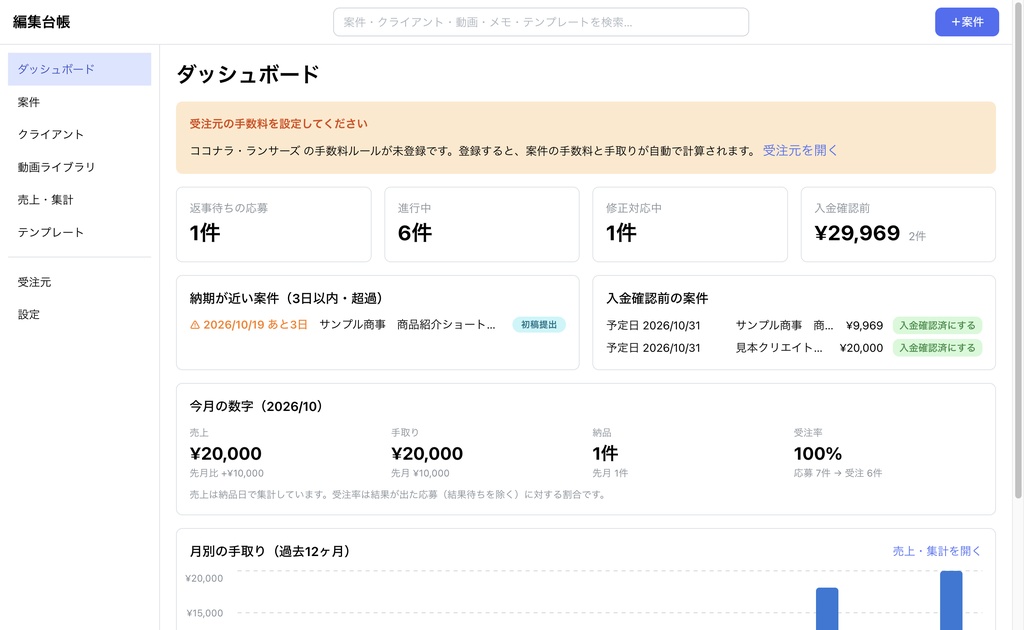This screenshot has width=1024, height=630.
Task: Click the 売上・集計を開く link
Action: pyautogui.click(x=936, y=551)
